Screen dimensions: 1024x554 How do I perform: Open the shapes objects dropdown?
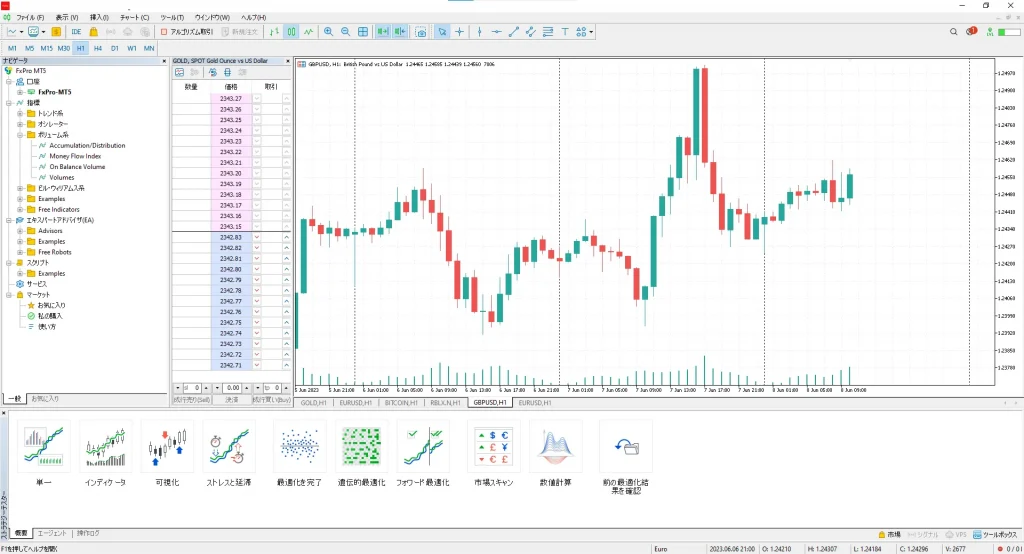coord(592,31)
